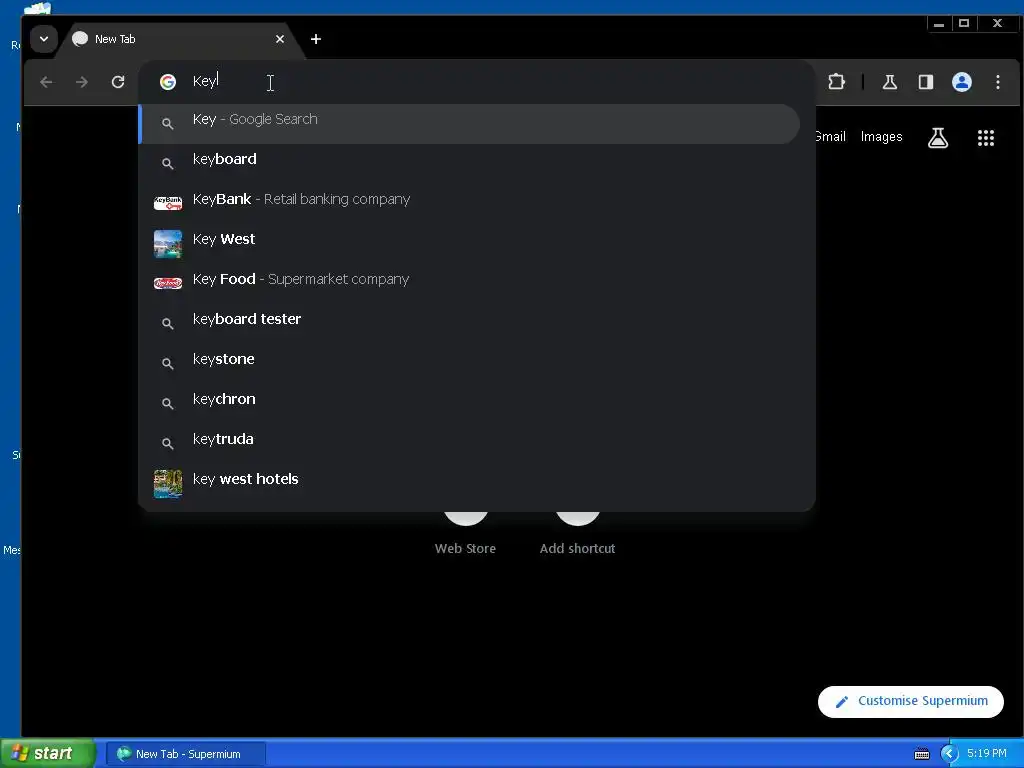
Task: Click search icon beside 'keystone'
Action: pyautogui.click(x=168, y=363)
